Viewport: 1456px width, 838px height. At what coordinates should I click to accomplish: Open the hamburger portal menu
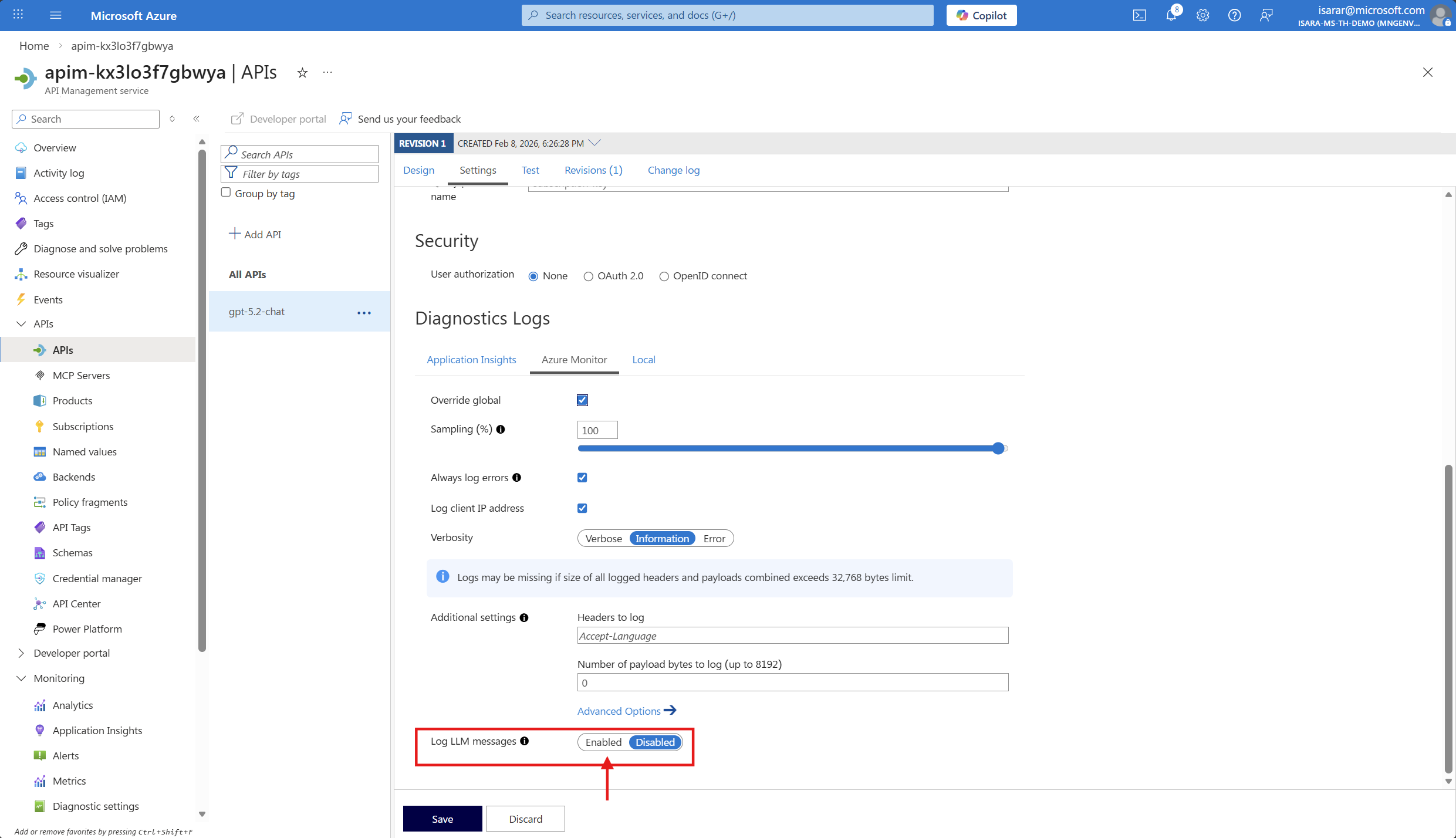tap(56, 15)
